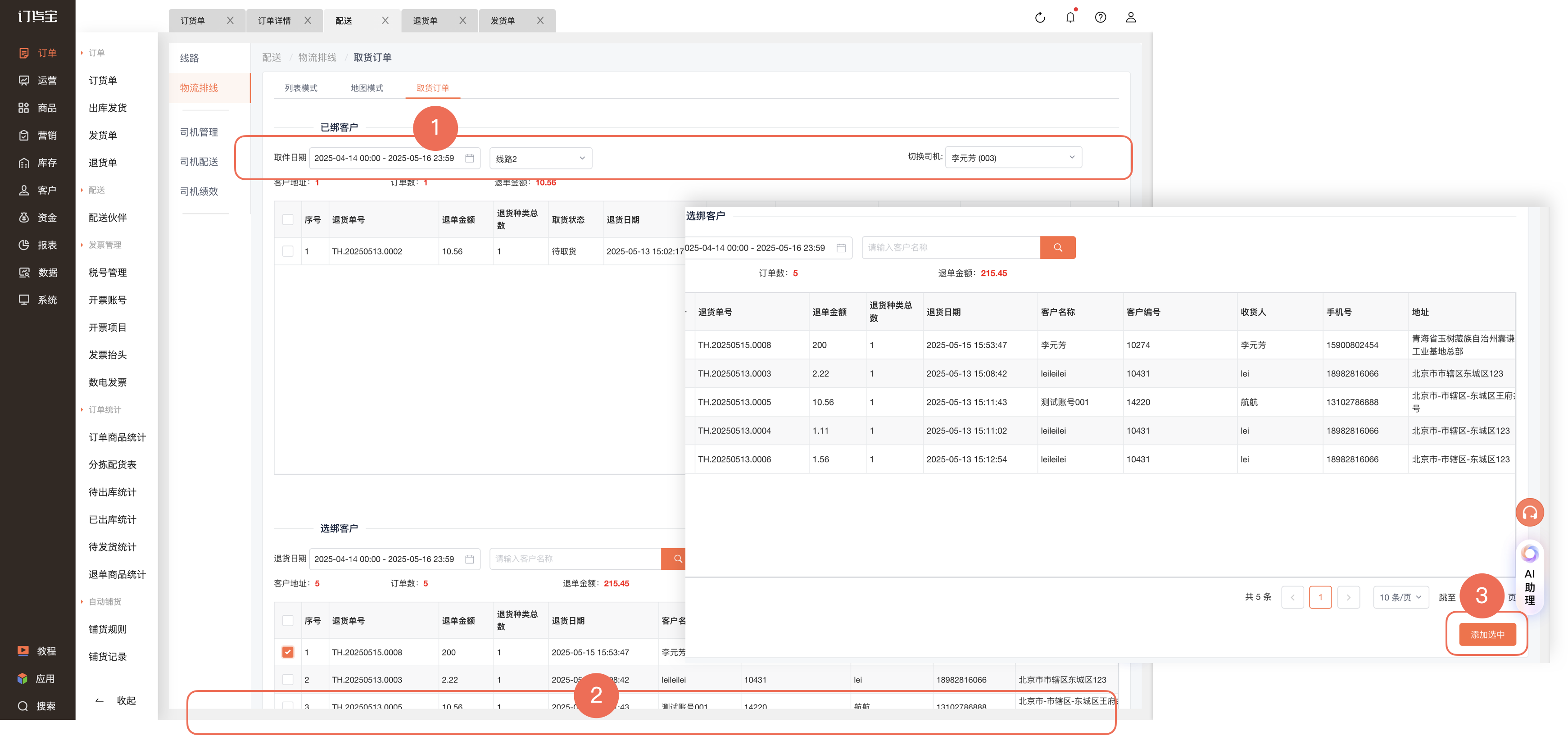
Task: Switch to the 列表模式 tab
Action: click(x=301, y=88)
